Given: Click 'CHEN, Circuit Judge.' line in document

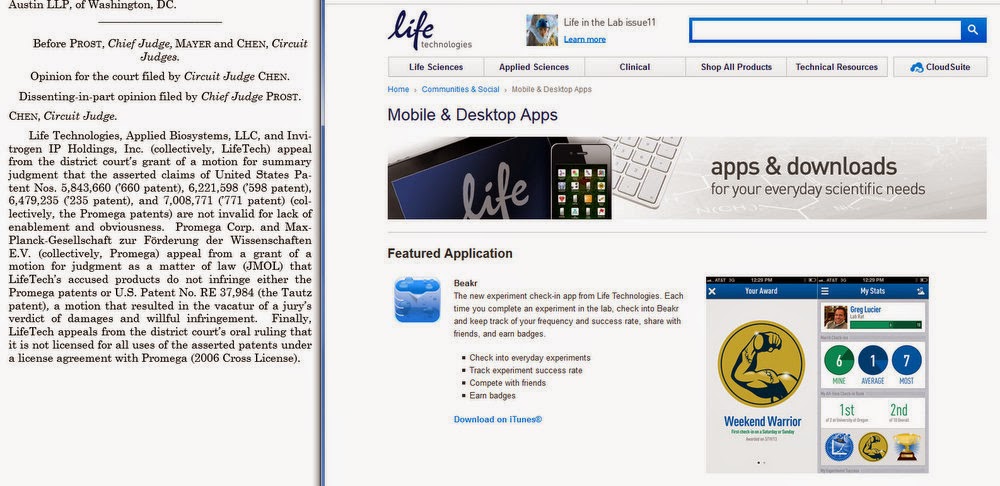Looking at the screenshot, I should pos(62,116).
